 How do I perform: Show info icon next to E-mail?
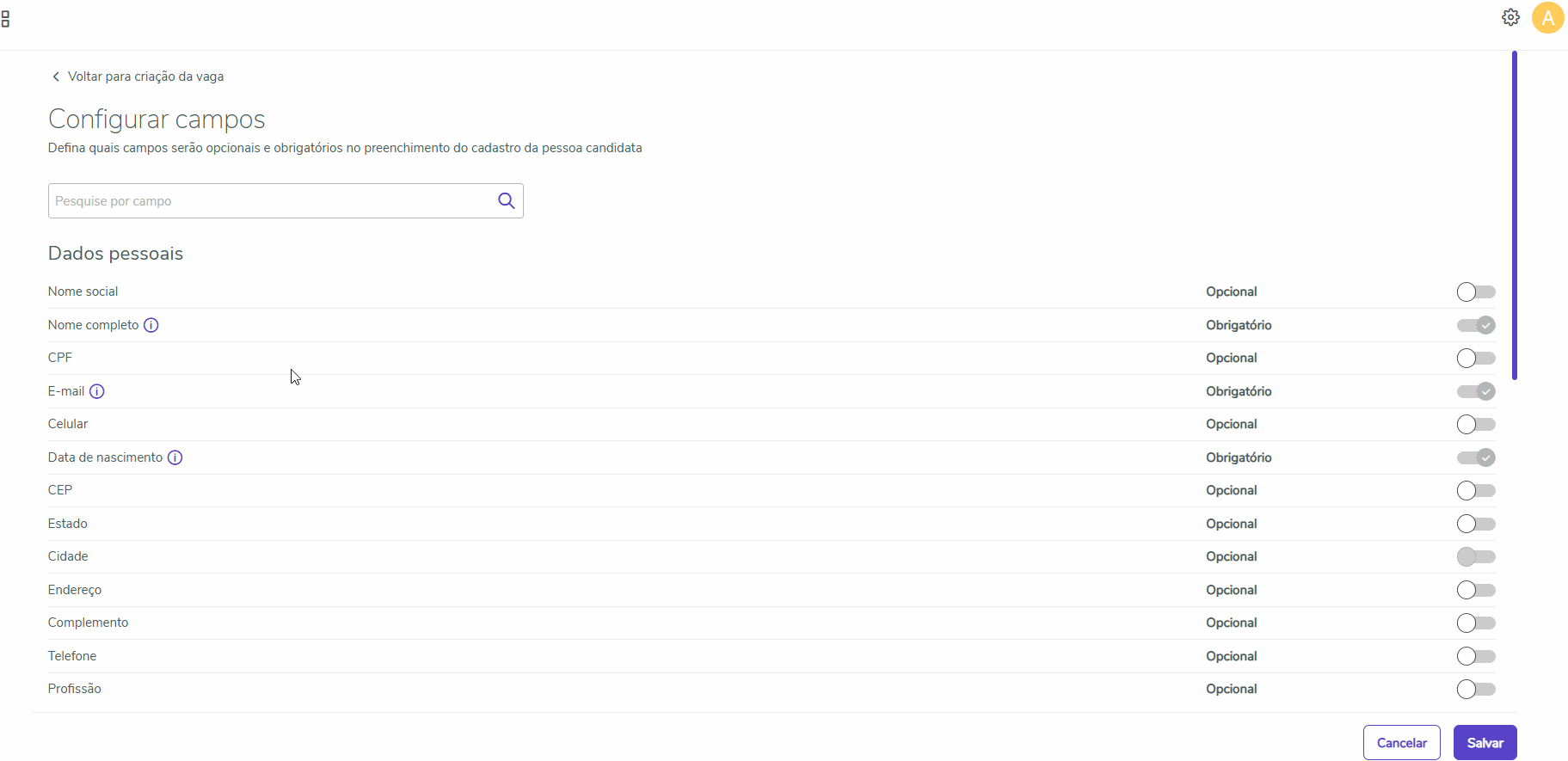(x=97, y=391)
